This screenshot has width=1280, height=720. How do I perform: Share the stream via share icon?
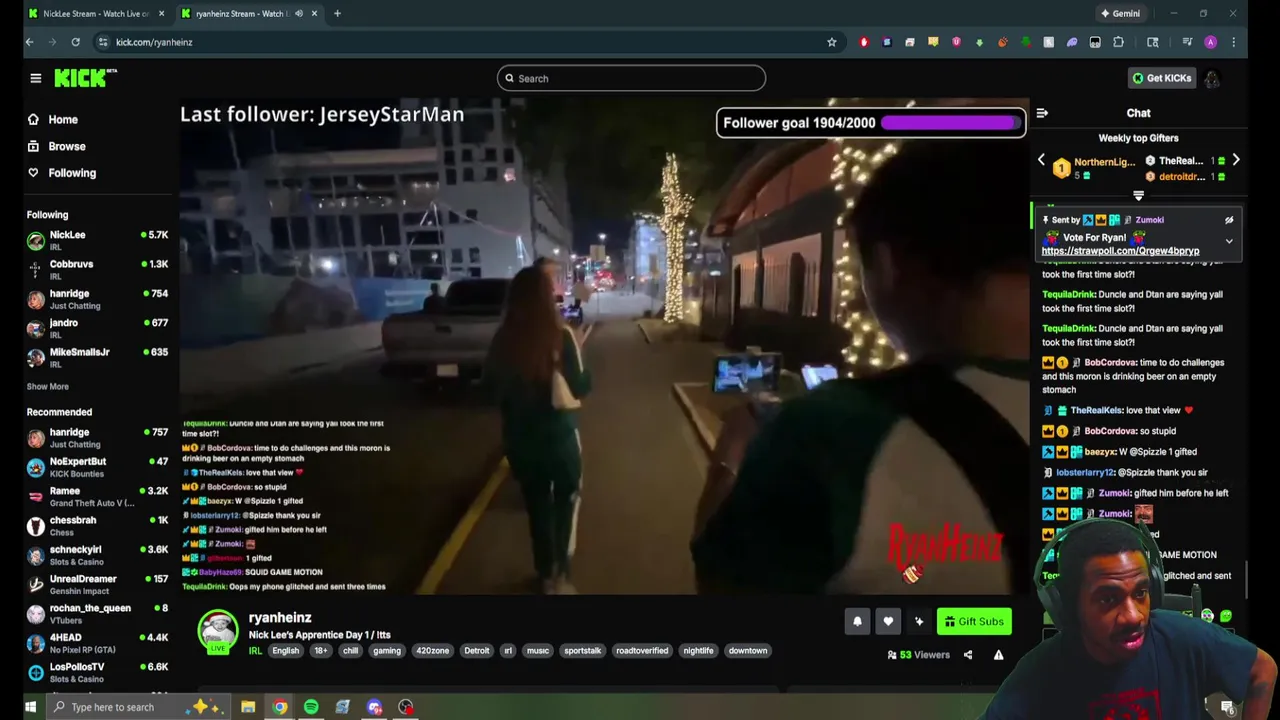point(967,655)
